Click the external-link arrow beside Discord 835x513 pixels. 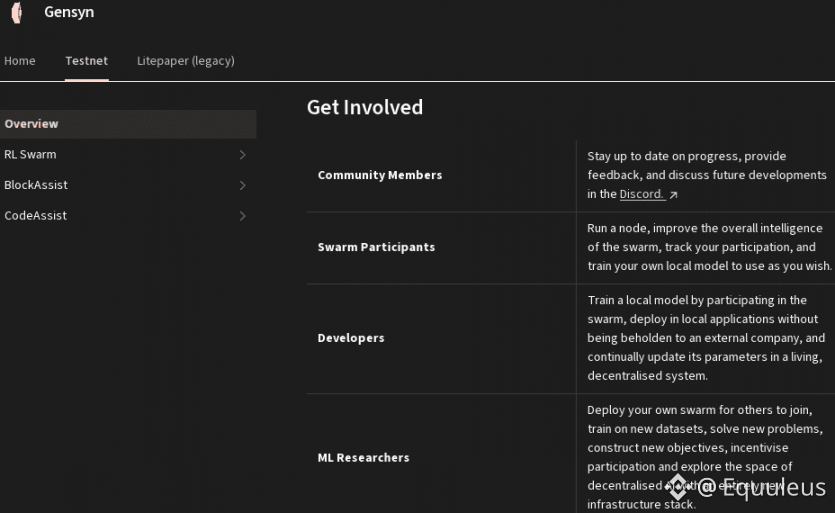674,195
